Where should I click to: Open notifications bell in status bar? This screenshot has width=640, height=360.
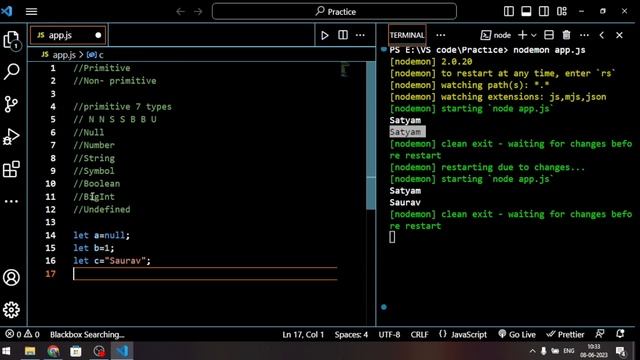620,334
